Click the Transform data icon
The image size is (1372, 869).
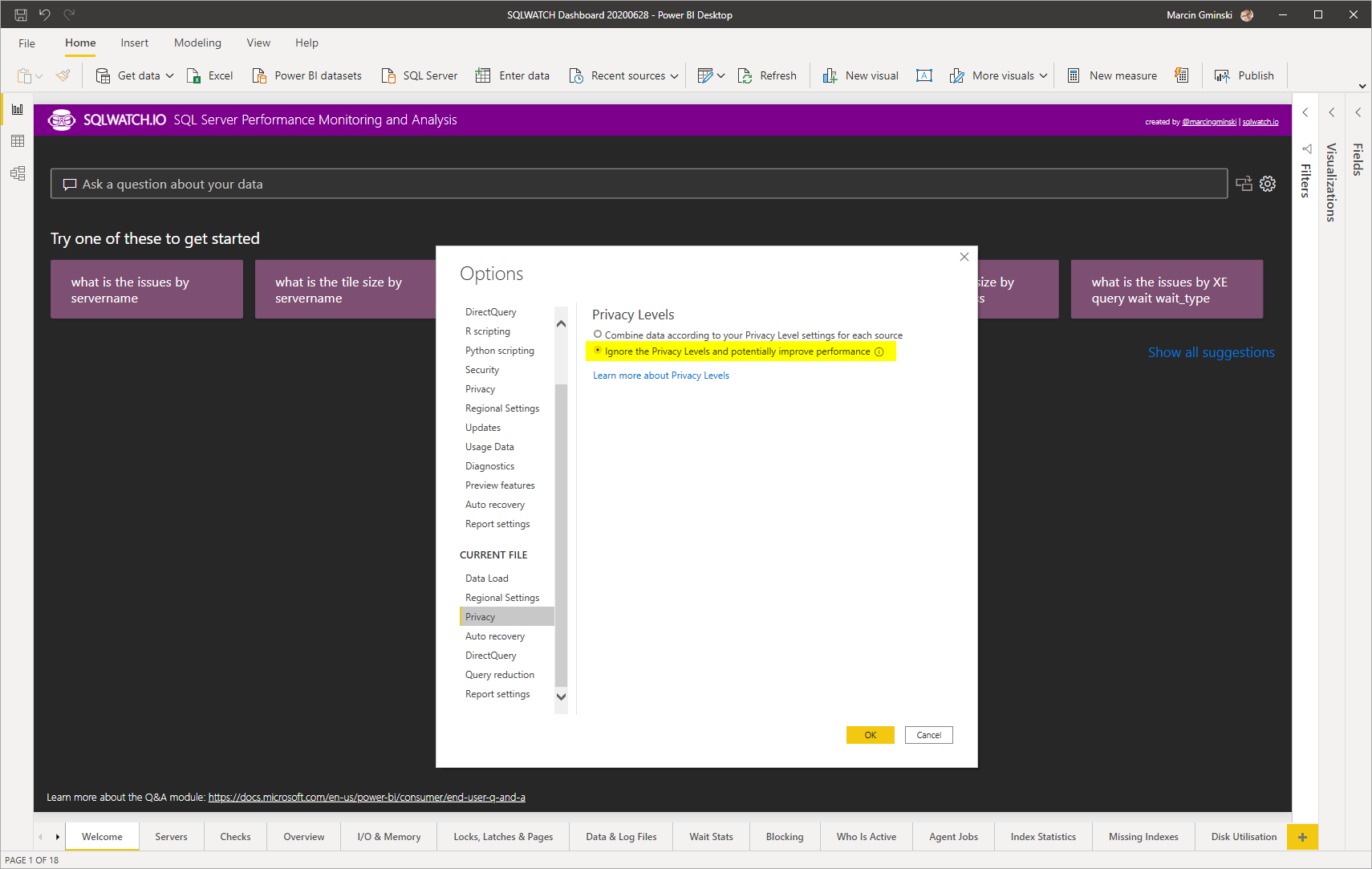705,75
